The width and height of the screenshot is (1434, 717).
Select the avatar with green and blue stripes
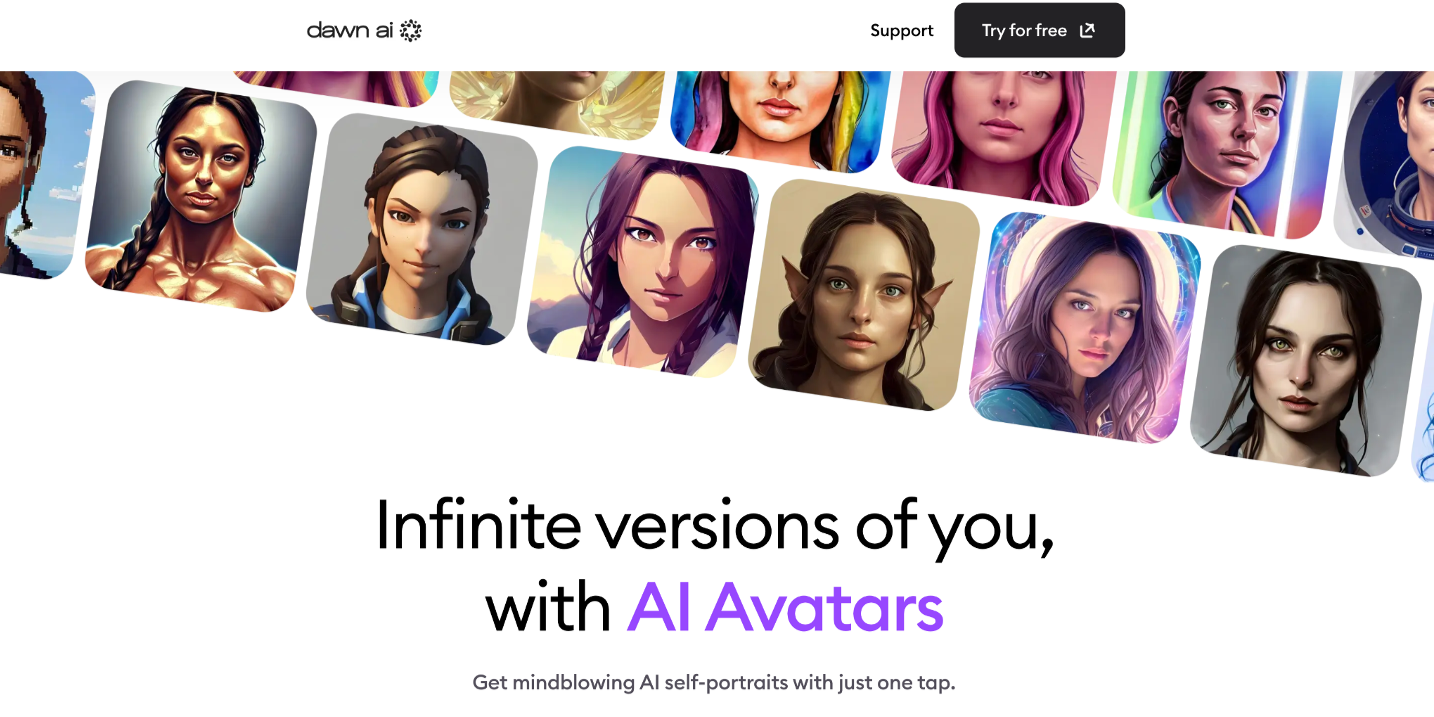click(1227, 150)
